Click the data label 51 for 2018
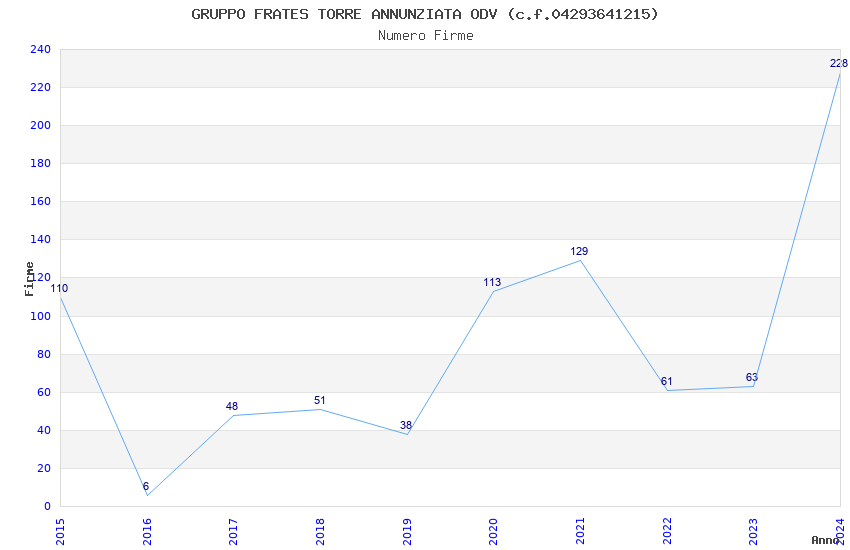Image resolution: width=850 pixels, height=550 pixels. click(x=320, y=400)
